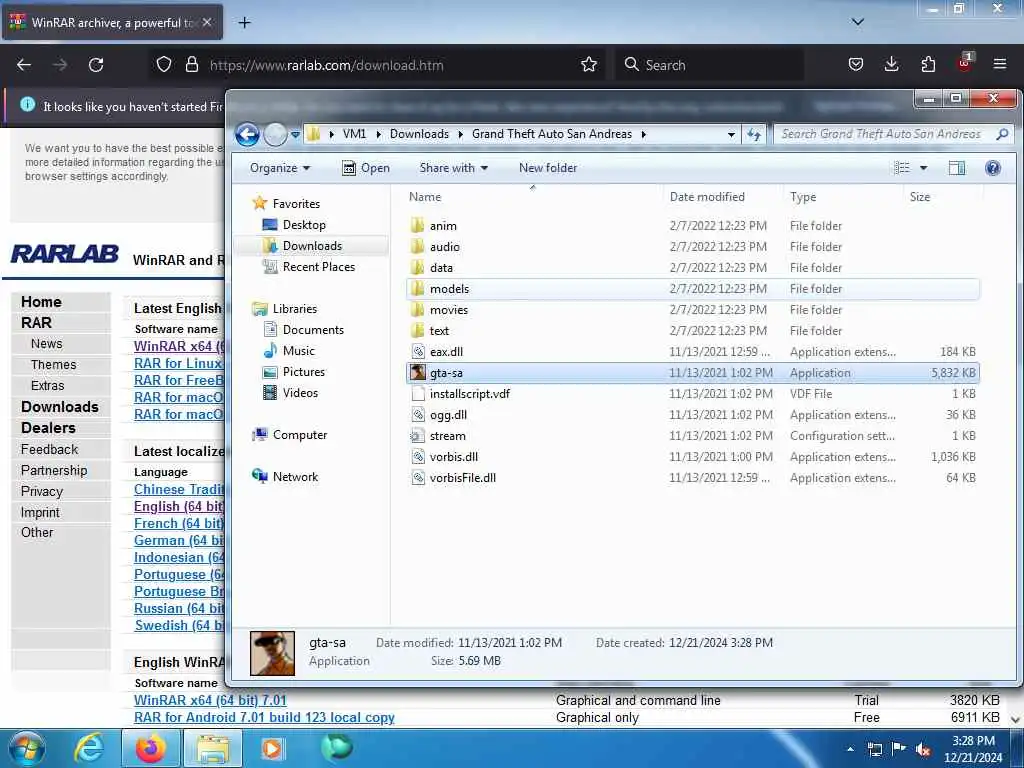
Task: Open the List all tabs dropdown in Firefox
Action: coord(857,22)
